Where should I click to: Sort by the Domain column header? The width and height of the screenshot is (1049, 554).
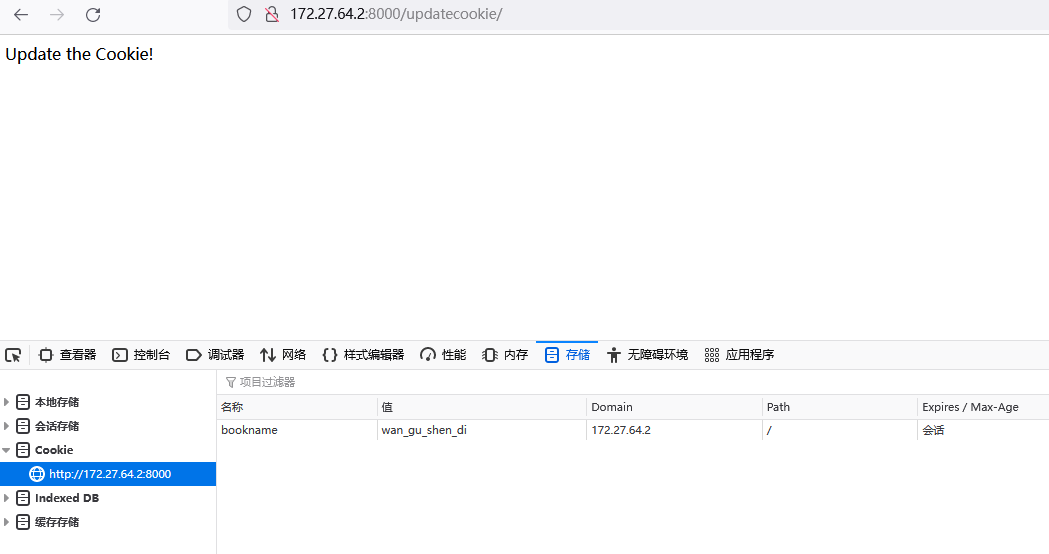tap(674, 407)
